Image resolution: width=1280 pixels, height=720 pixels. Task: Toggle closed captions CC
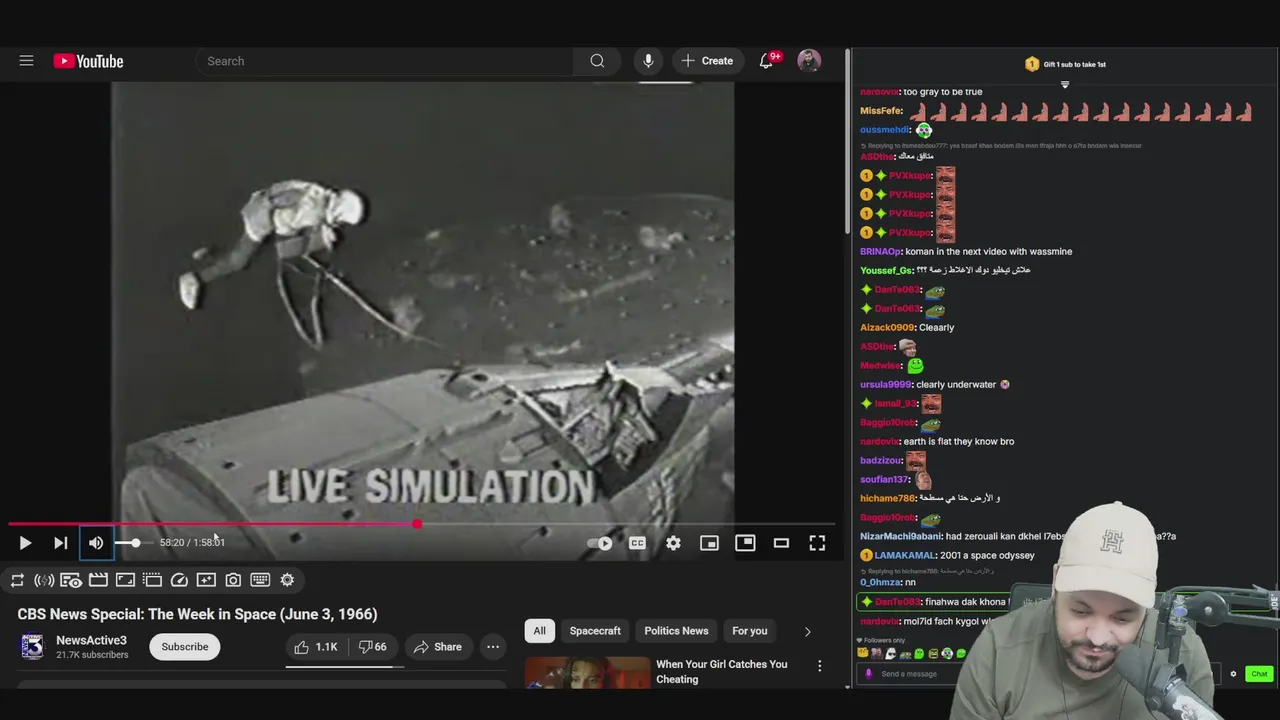[637, 543]
